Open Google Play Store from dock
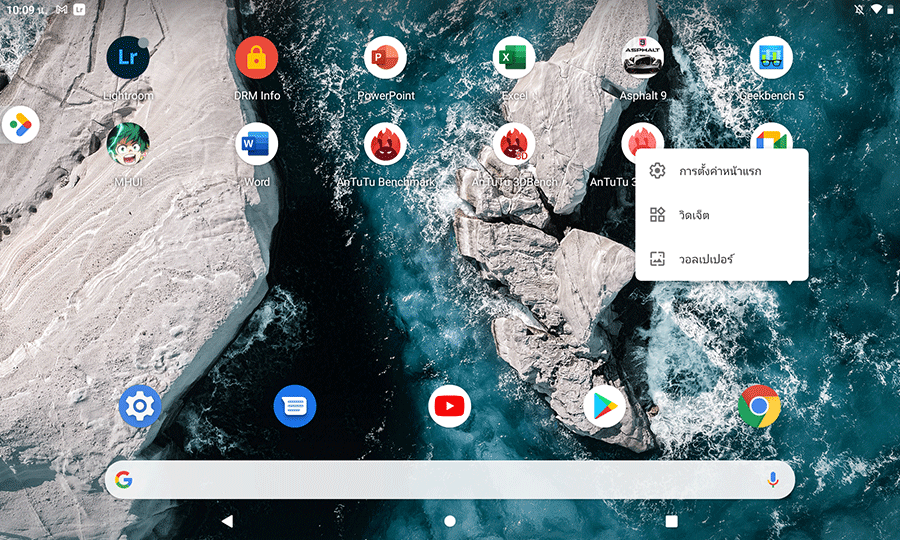The image size is (900, 540). (604, 406)
